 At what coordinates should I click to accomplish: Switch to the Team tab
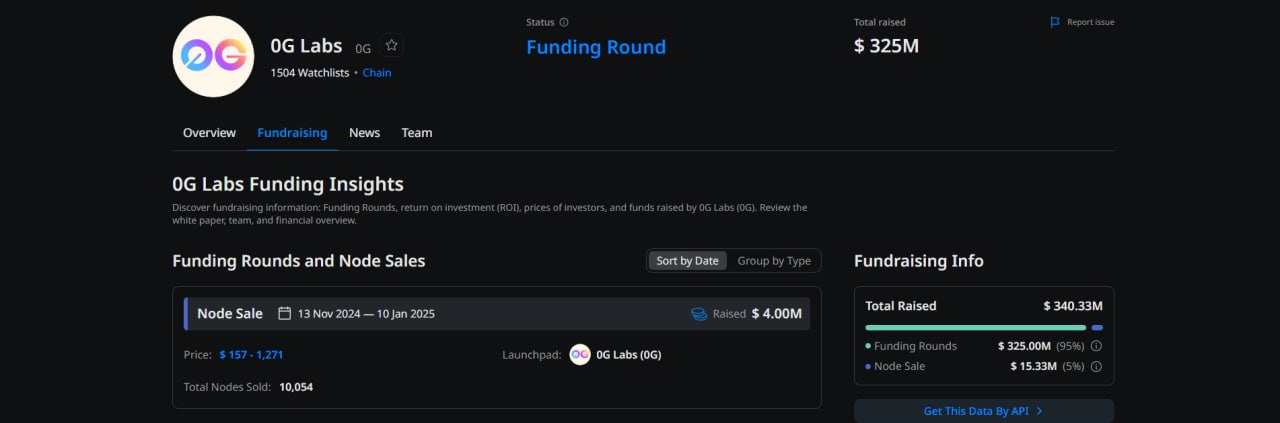[x=417, y=132]
